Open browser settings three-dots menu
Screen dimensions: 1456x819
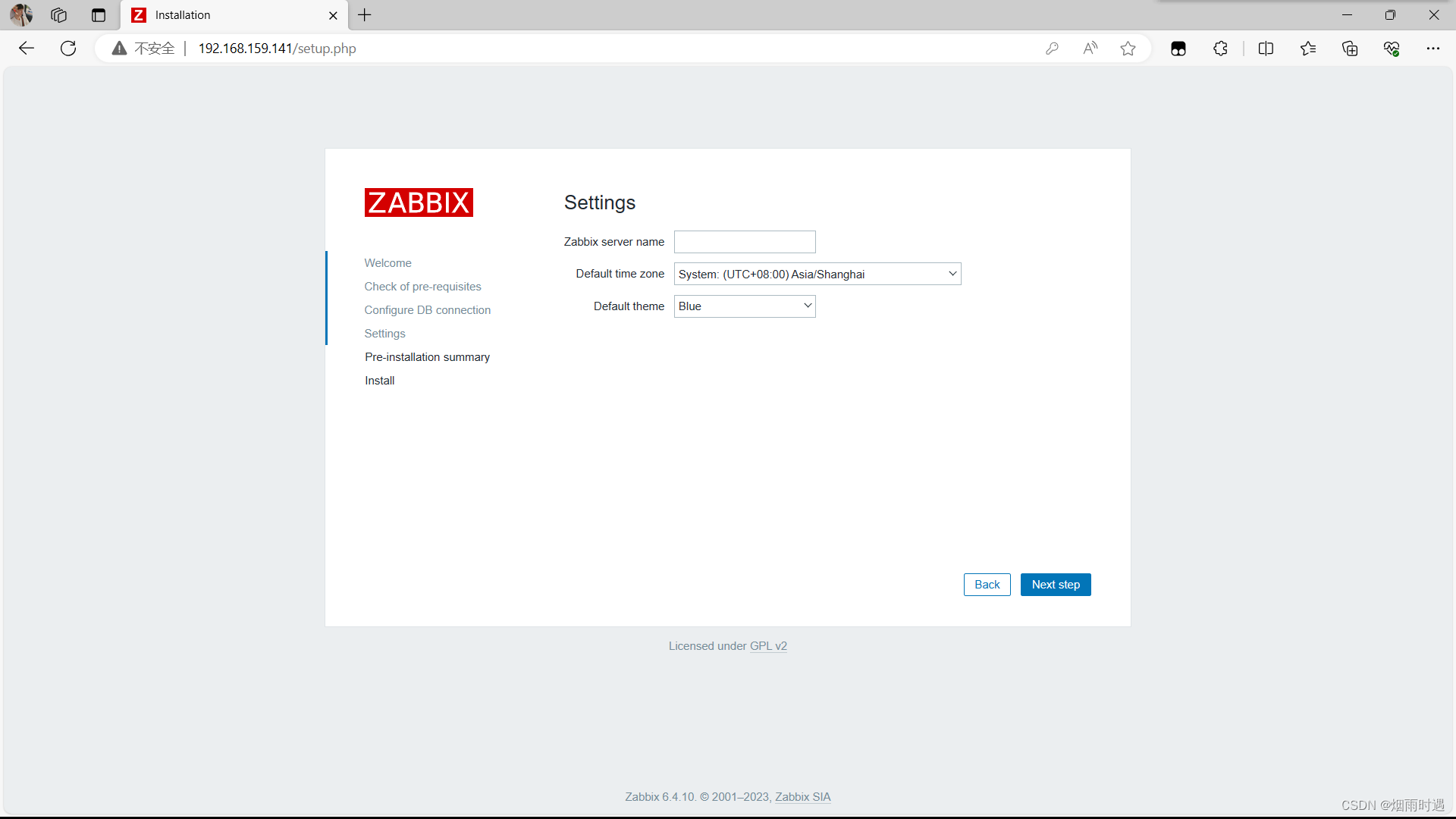click(x=1432, y=49)
